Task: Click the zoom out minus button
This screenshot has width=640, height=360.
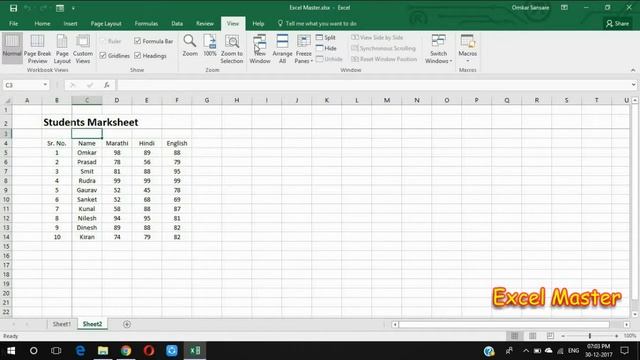Action: (563, 336)
